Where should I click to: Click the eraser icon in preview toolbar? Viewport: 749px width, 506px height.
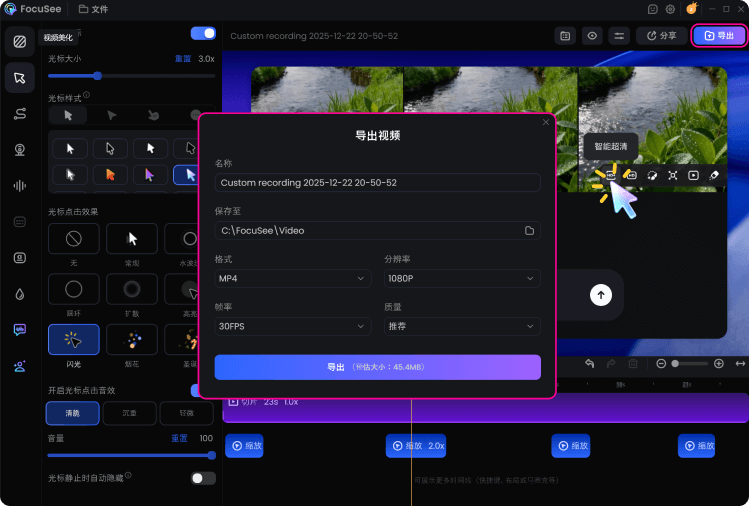714,175
